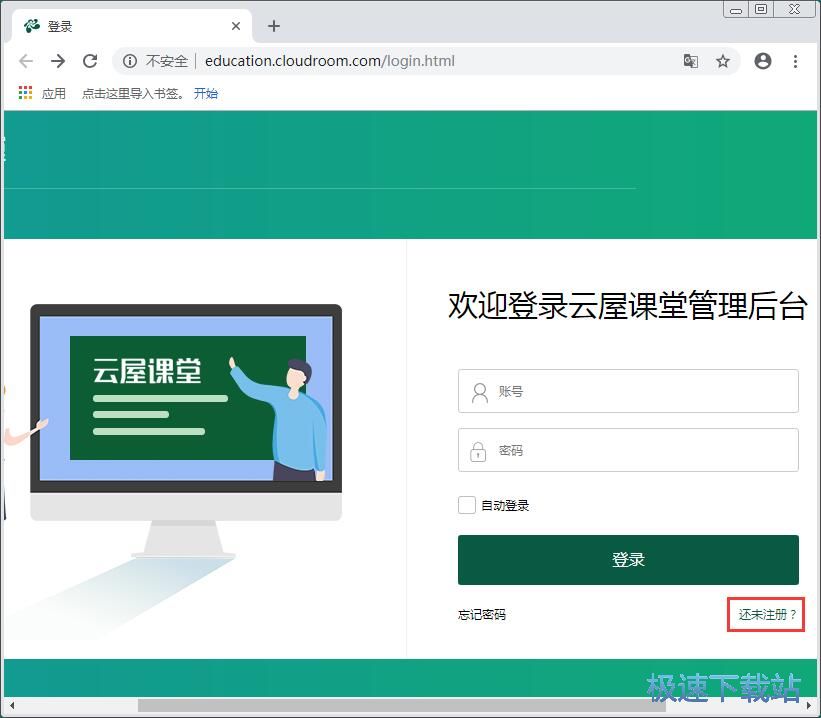
Task: Enable the 自动登录 checkbox
Action: [466, 505]
